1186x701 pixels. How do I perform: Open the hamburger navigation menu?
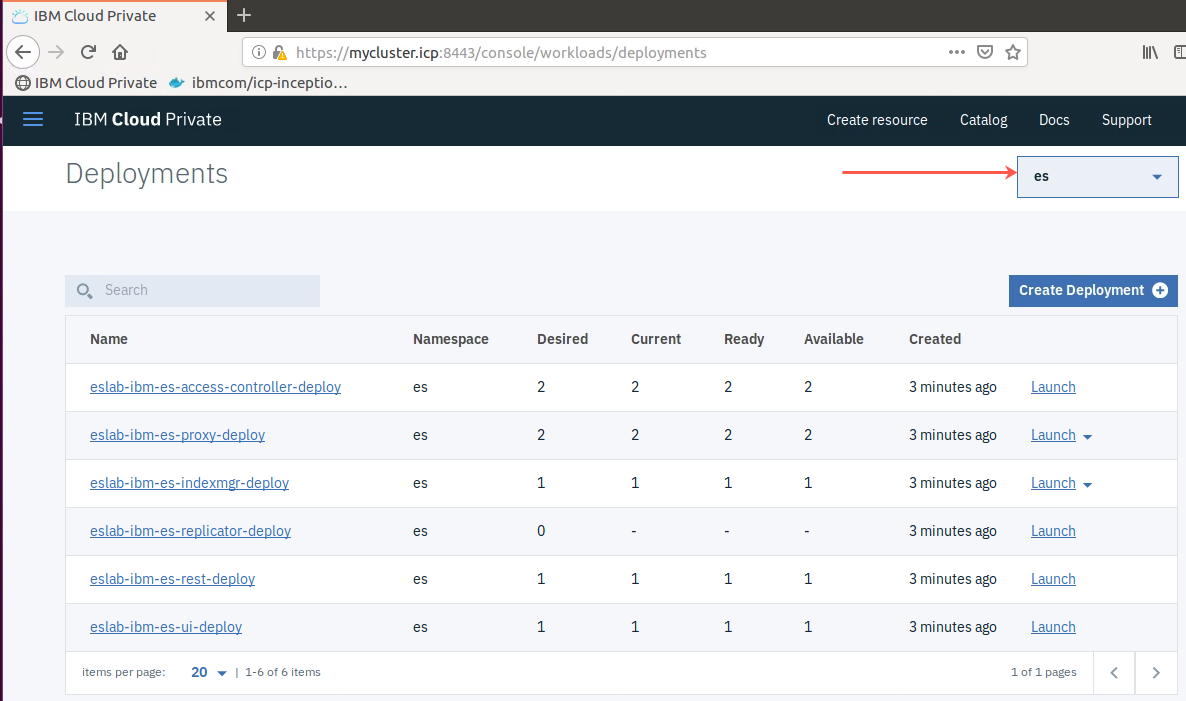tap(33, 119)
